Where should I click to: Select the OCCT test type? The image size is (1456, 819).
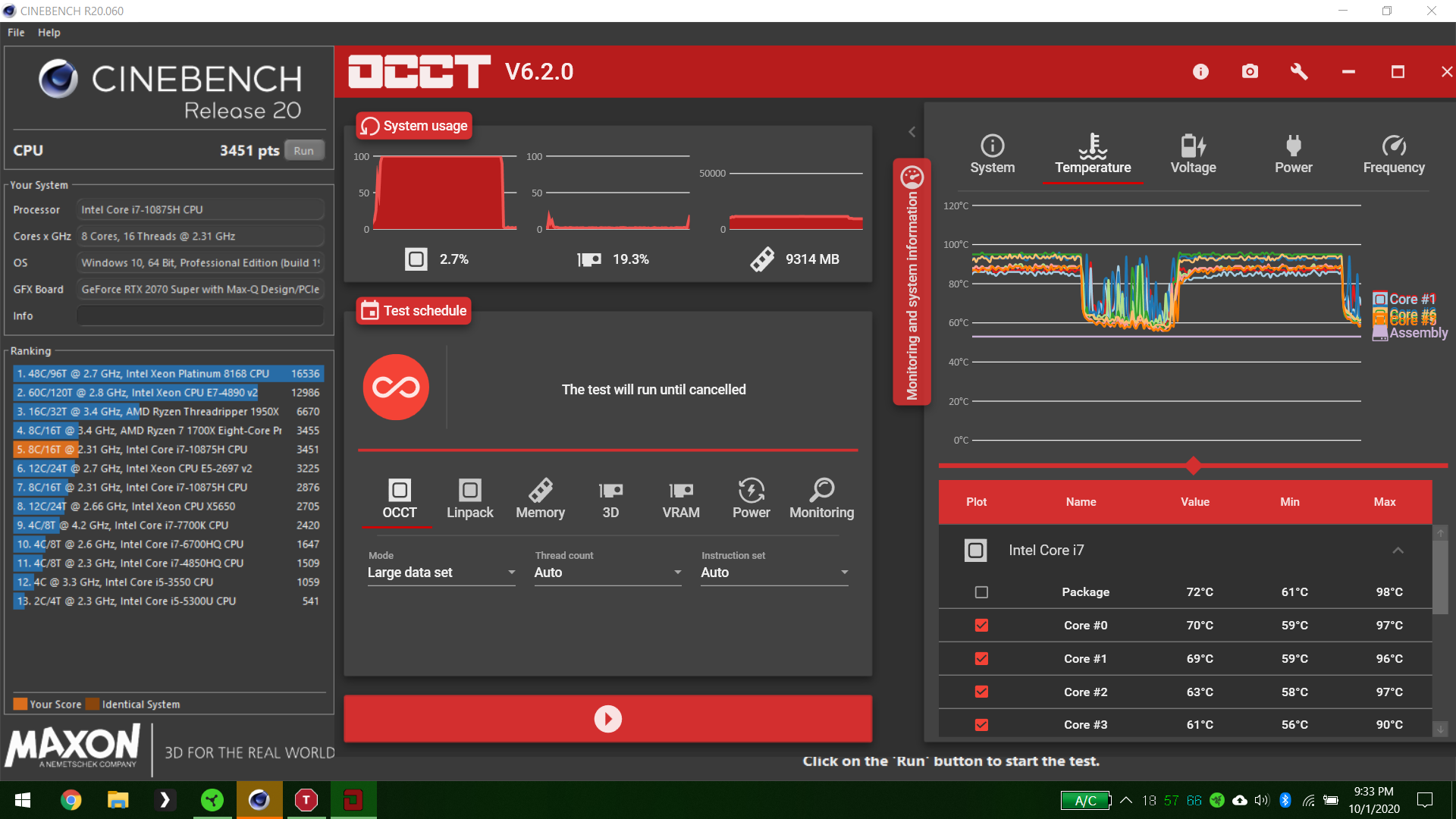(400, 499)
